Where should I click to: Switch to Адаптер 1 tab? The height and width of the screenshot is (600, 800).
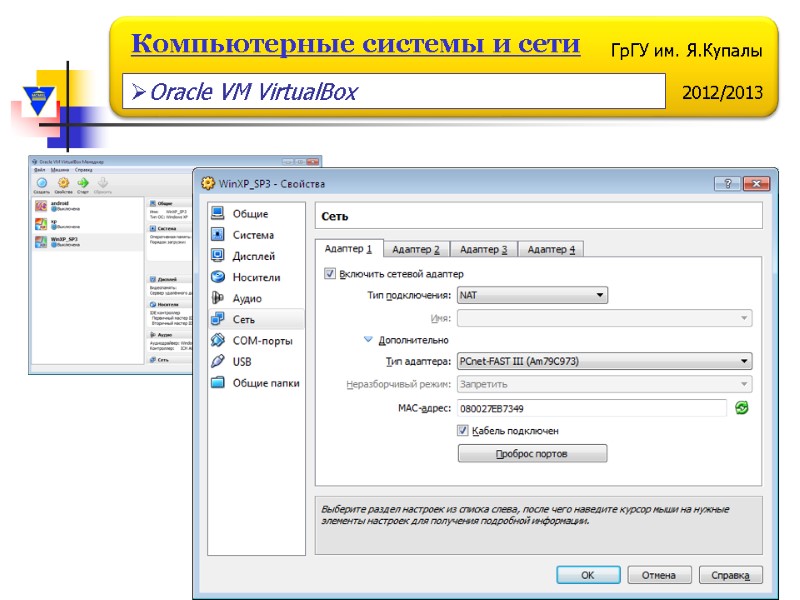pos(349,248)
